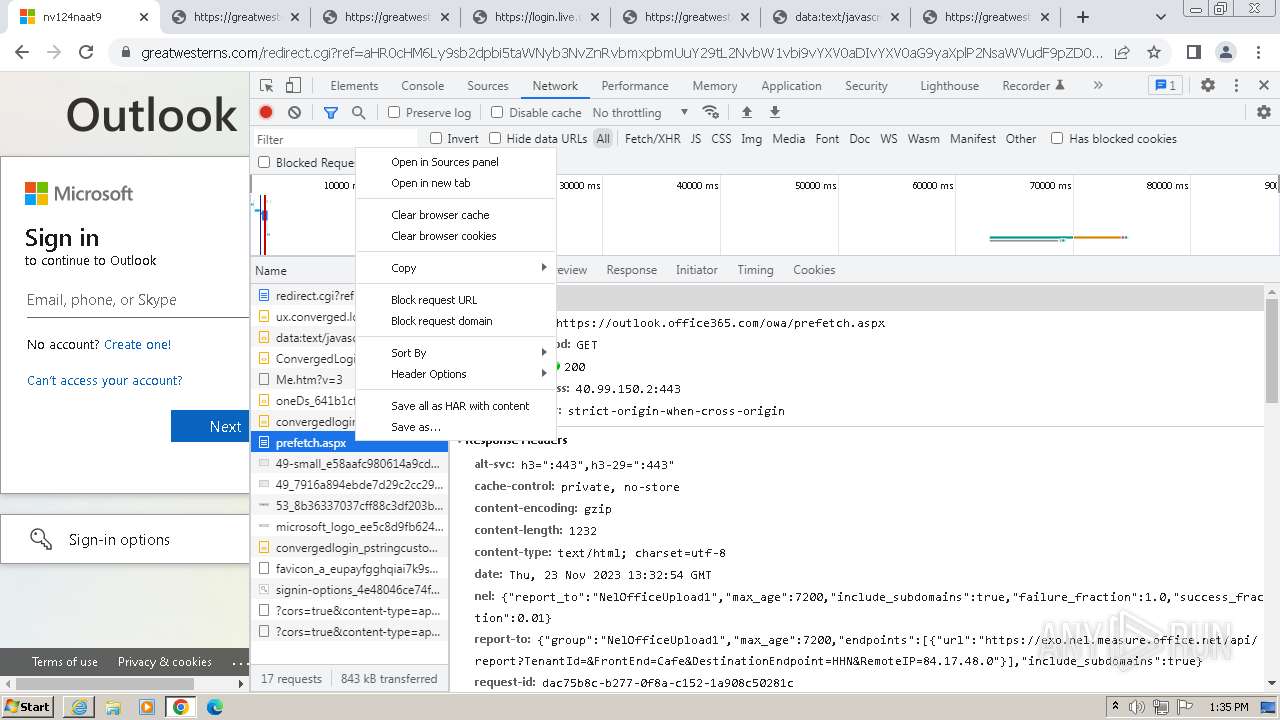This screenshot has width=1280, height=720.
Task: Click the Filter text input
Action: [335, 139]
